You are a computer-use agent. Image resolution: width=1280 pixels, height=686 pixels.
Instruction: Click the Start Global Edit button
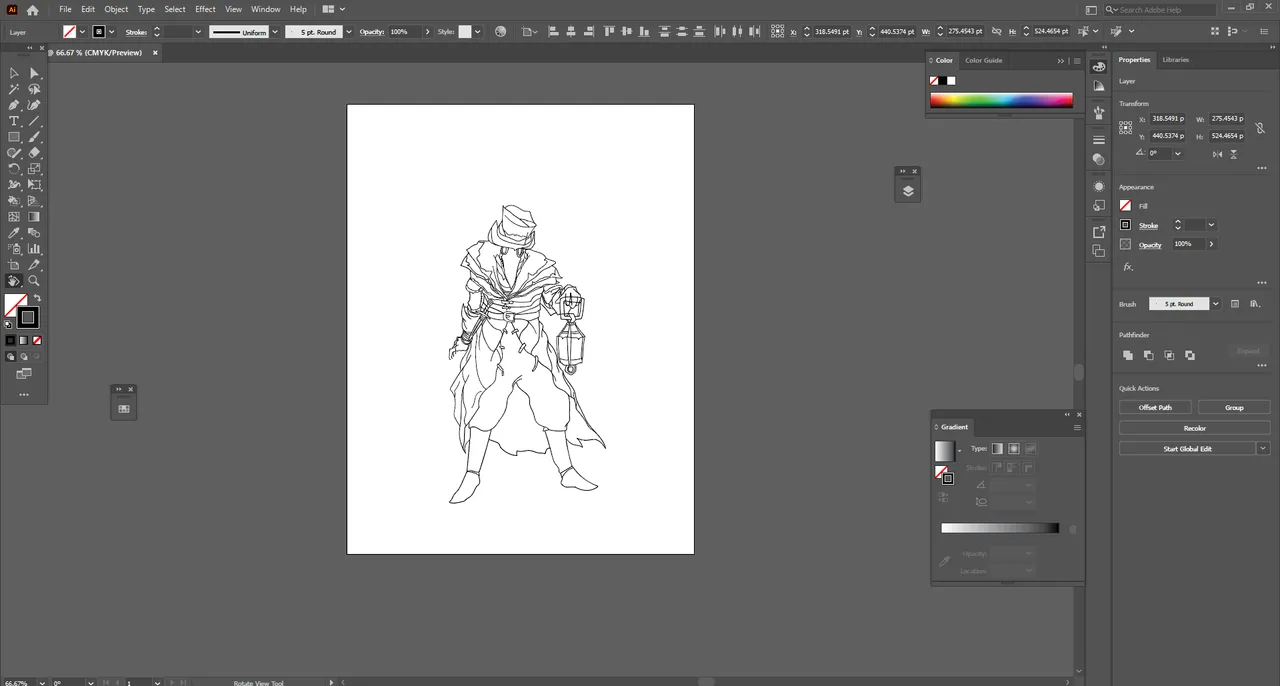click(x=1187, y=449)
